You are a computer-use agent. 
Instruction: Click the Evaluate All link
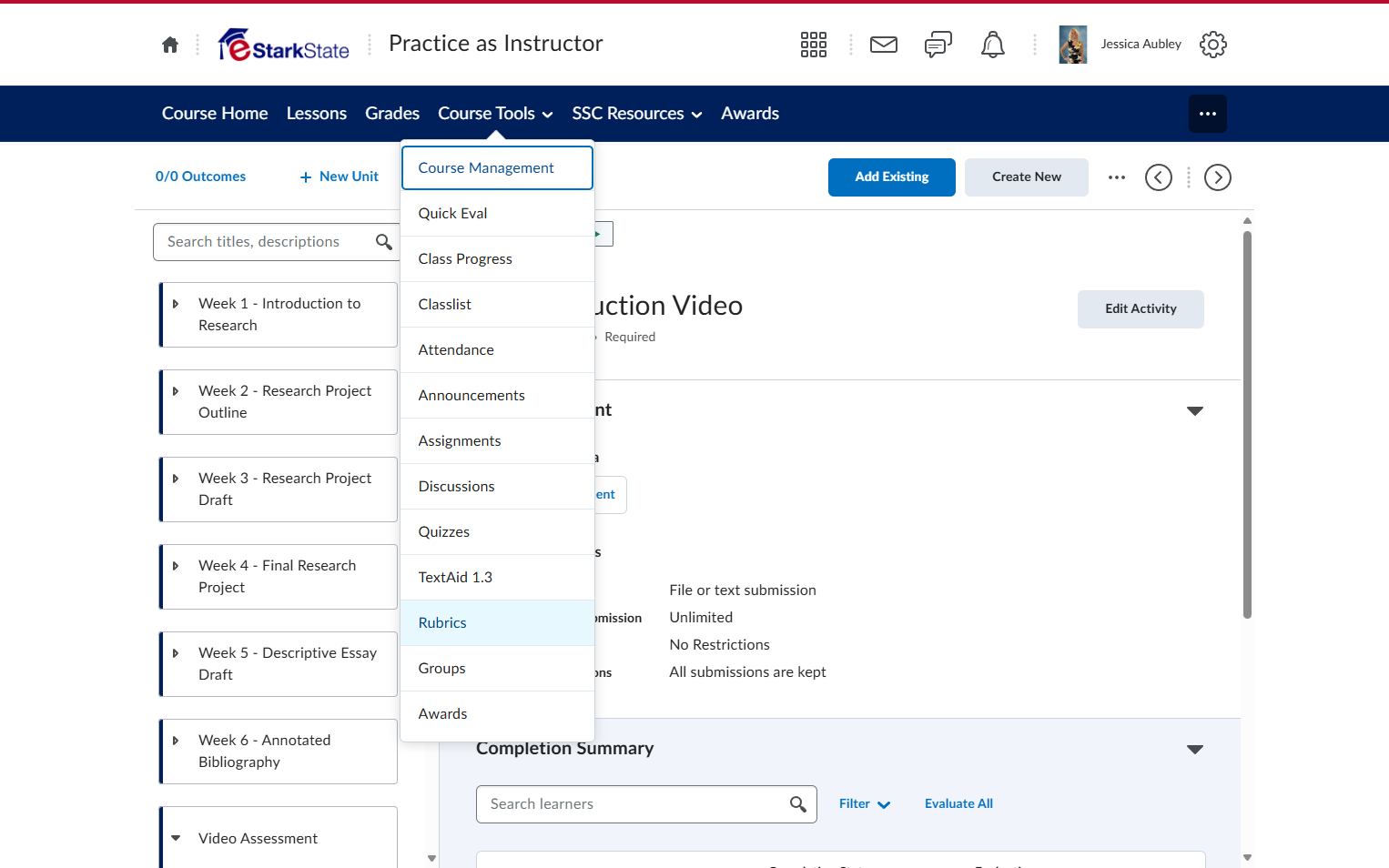pos(958,804)
